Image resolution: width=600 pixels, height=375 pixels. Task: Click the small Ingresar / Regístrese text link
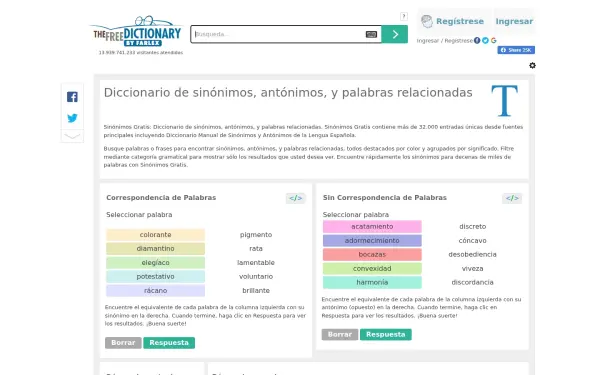point(445,41)
